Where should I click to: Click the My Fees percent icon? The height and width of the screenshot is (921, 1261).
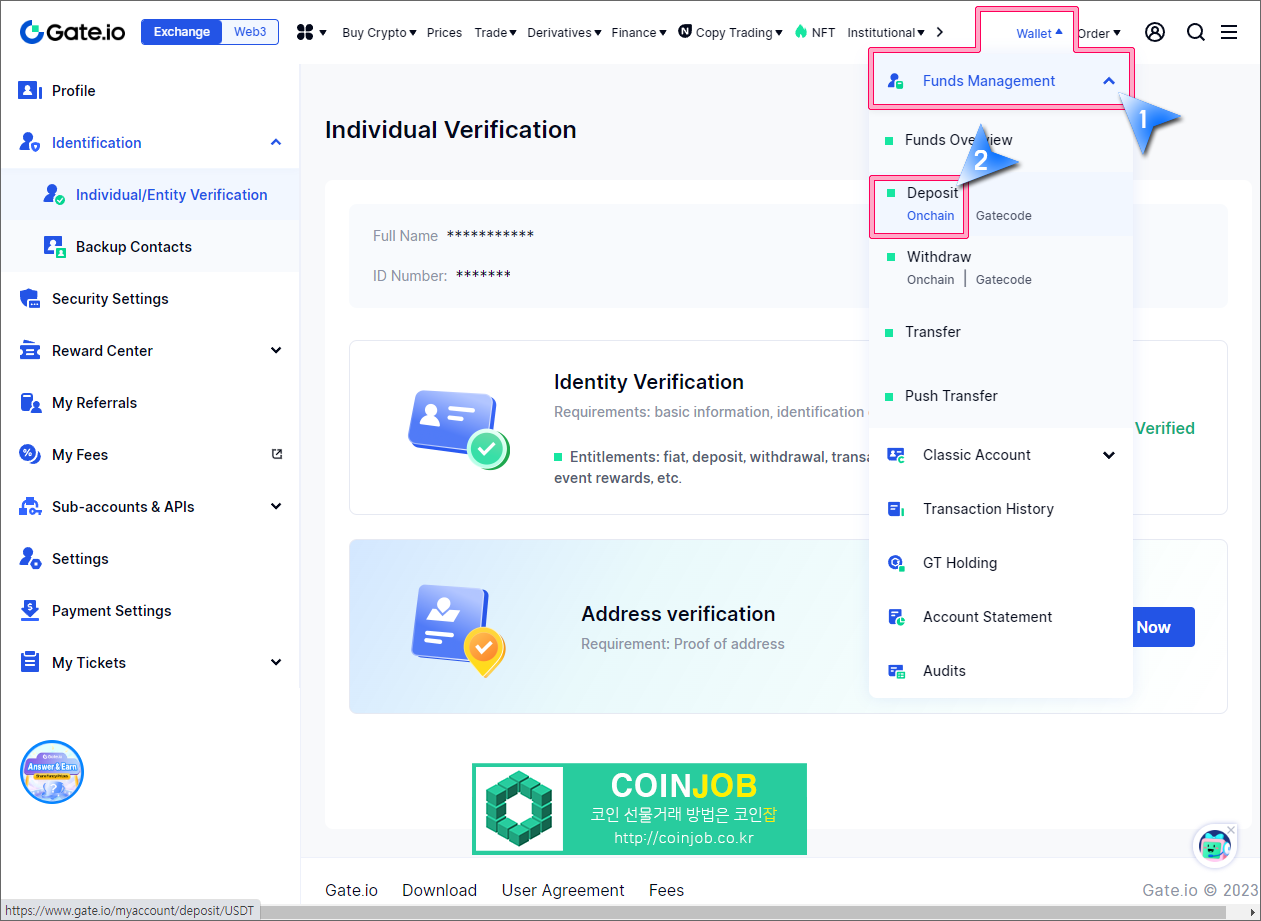coord(30,454)
